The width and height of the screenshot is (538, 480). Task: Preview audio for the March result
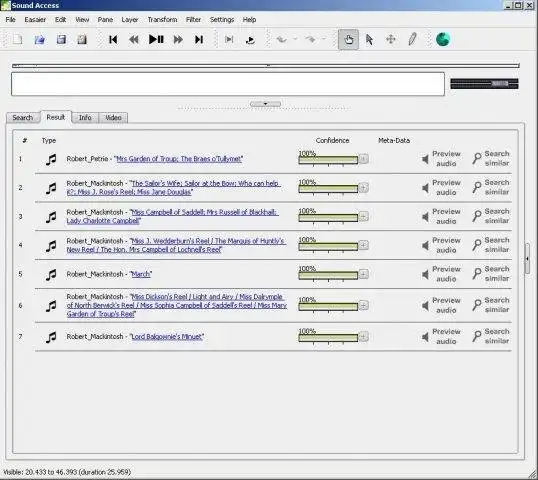click(441, 274)
